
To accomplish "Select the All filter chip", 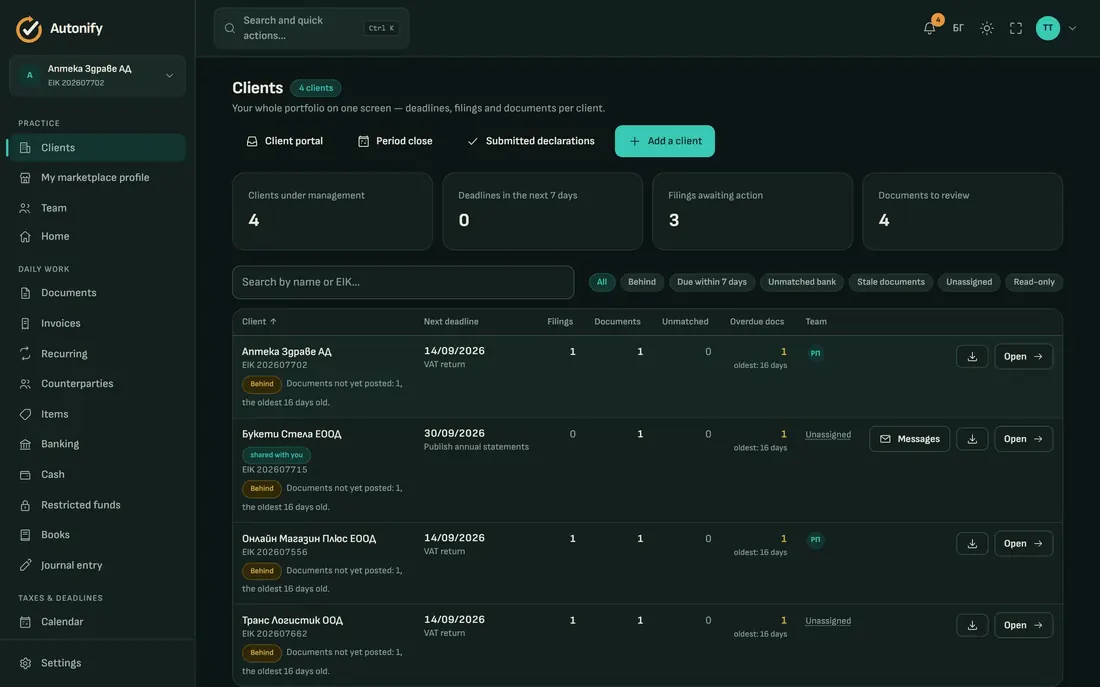I will pyautogui.click(x=602, y=282).
